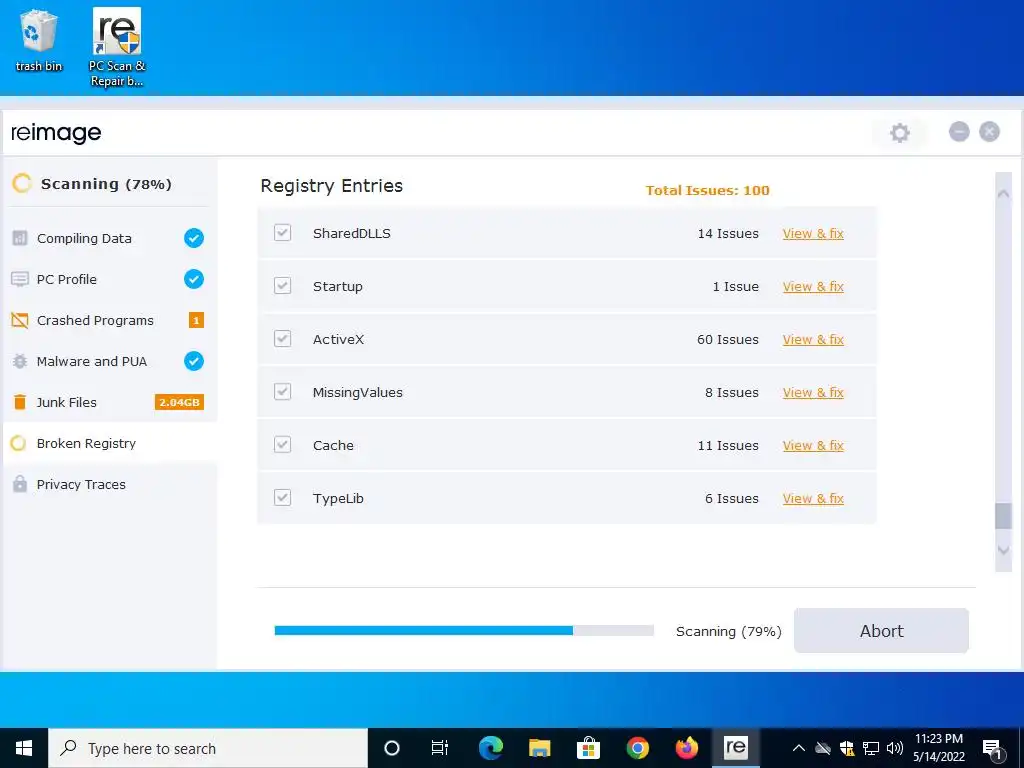
Task: Open Cortana circle on taskbar
Action: pos(392,748)
